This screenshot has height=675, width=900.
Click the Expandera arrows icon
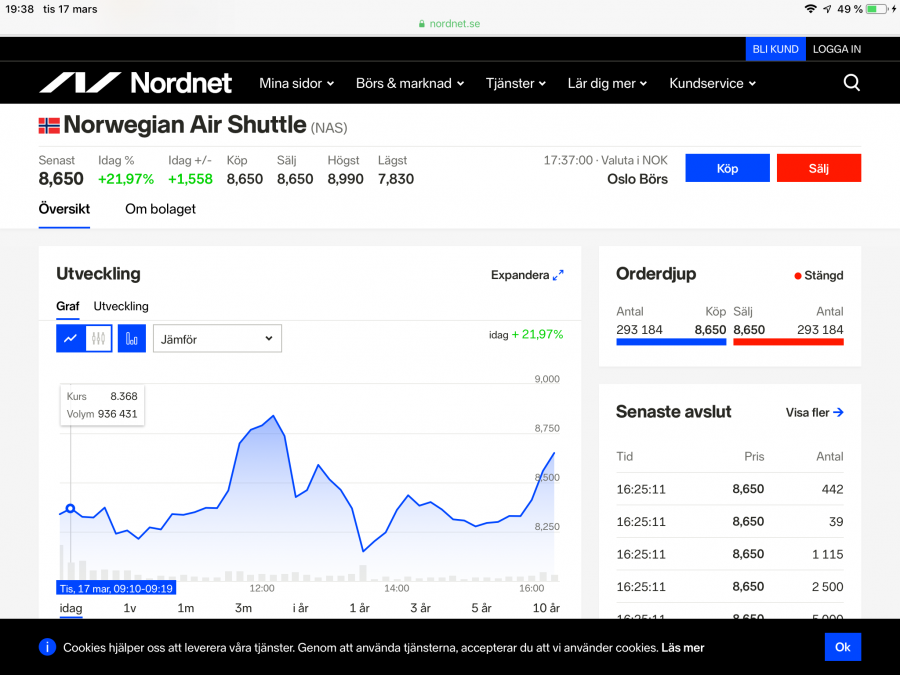(558, 275)
